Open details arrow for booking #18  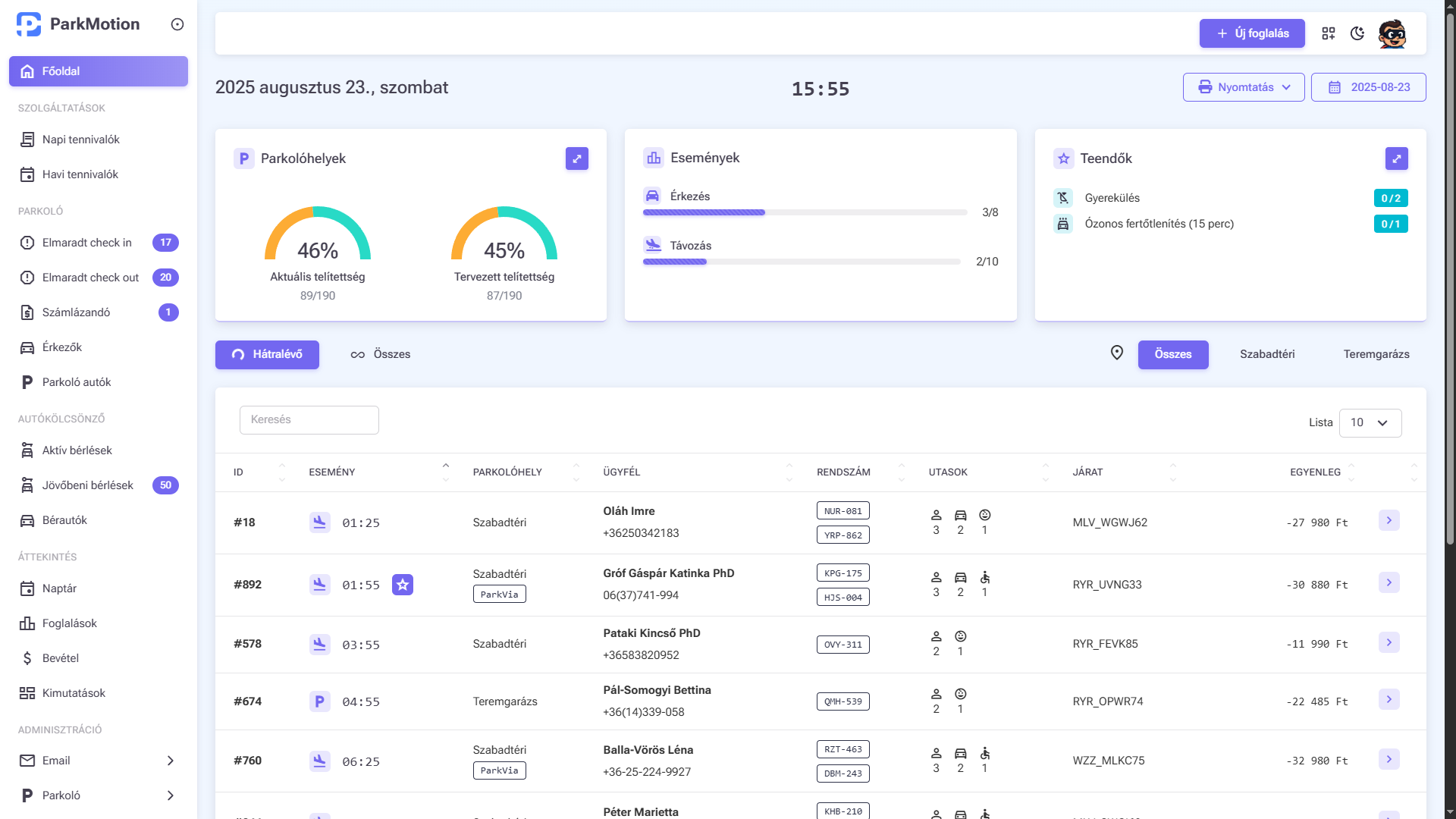click(1389, 520)
